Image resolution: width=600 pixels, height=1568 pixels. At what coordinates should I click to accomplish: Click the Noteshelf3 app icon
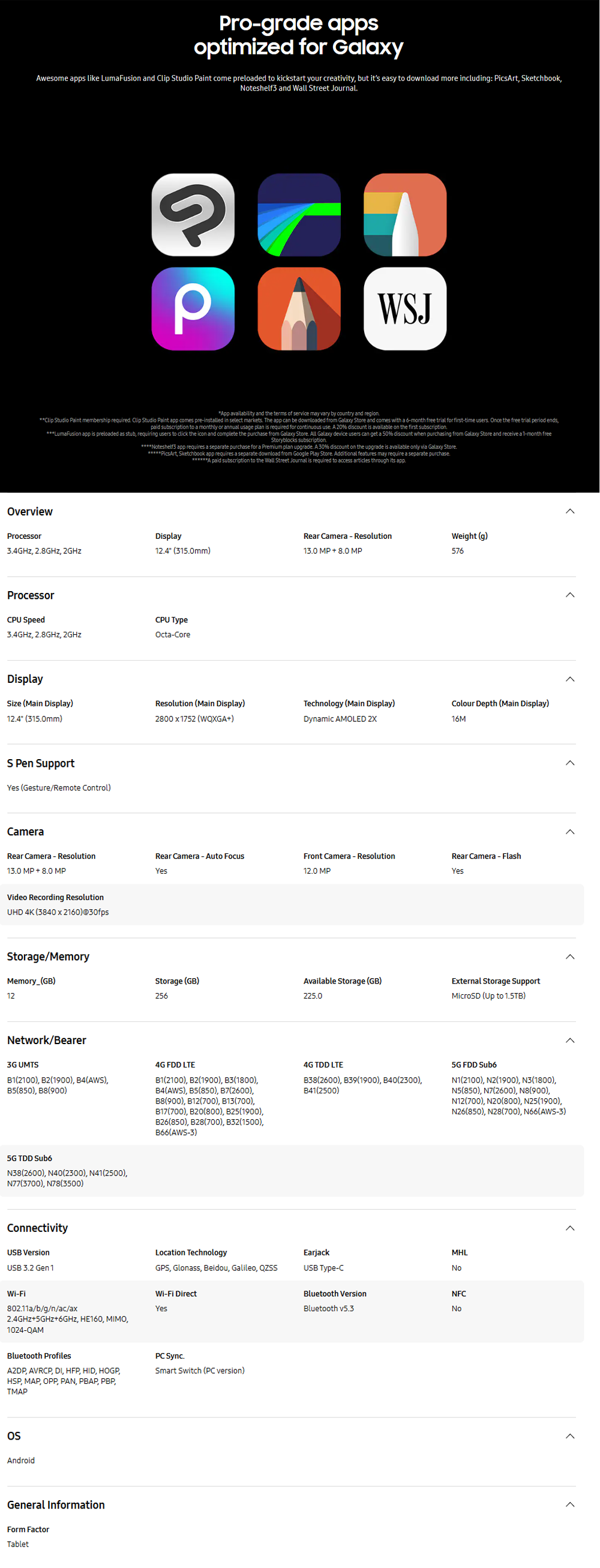point(404,215)
